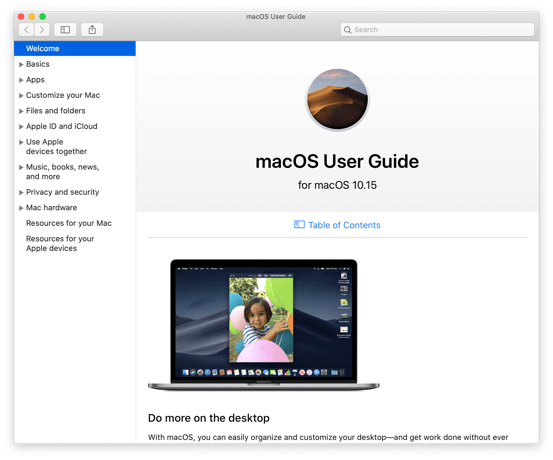Open the Table of Contents link
This screenshot has width=553, height=460.
[x=344, y=225]
